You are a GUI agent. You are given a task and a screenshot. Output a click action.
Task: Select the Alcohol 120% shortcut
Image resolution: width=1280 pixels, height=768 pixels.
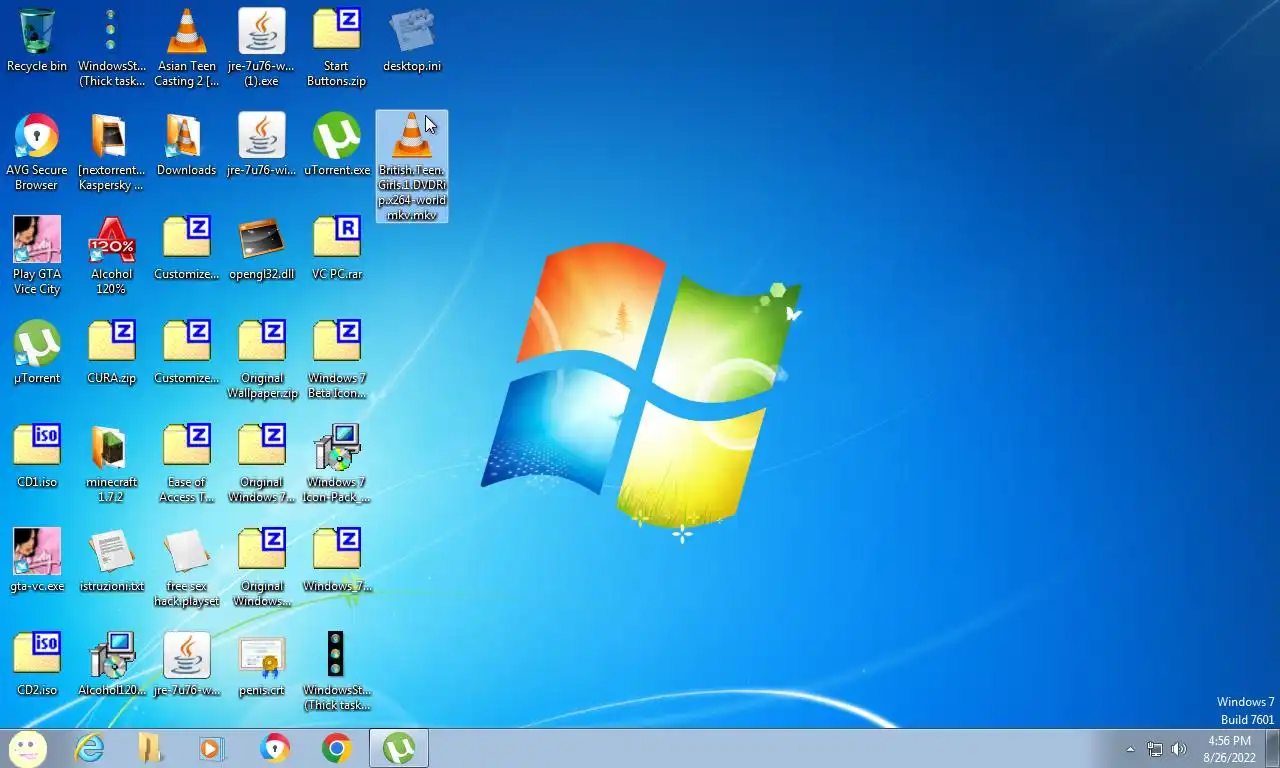[x=112, y=255]
